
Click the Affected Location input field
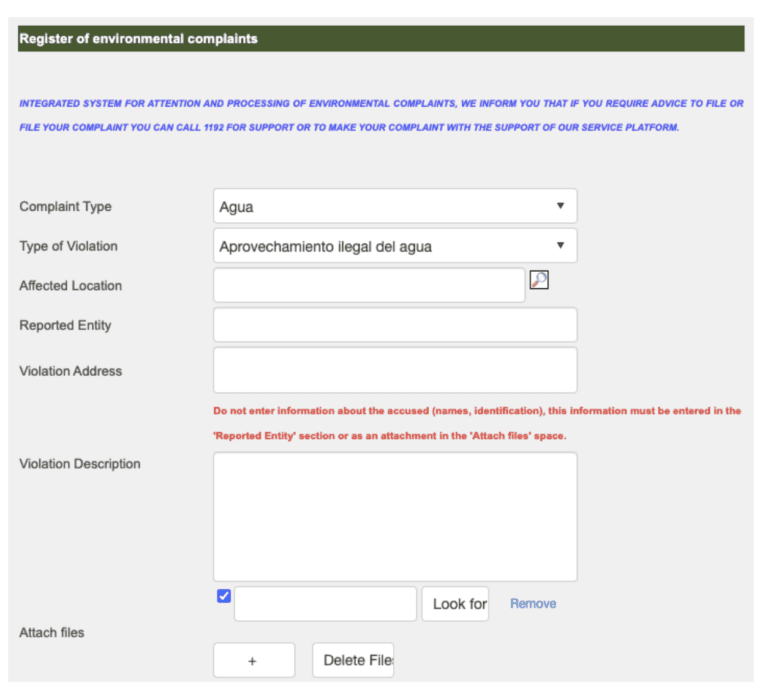click(x=369, y=285)
